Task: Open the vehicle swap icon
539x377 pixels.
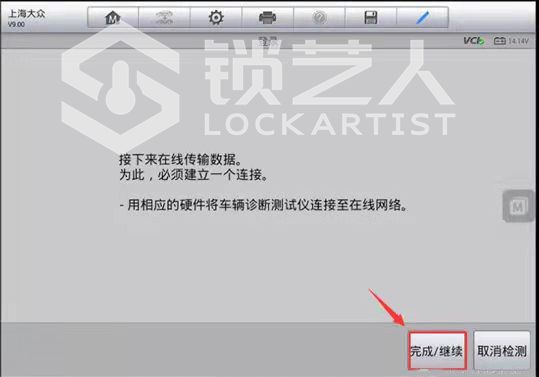Action: (164, 17)
